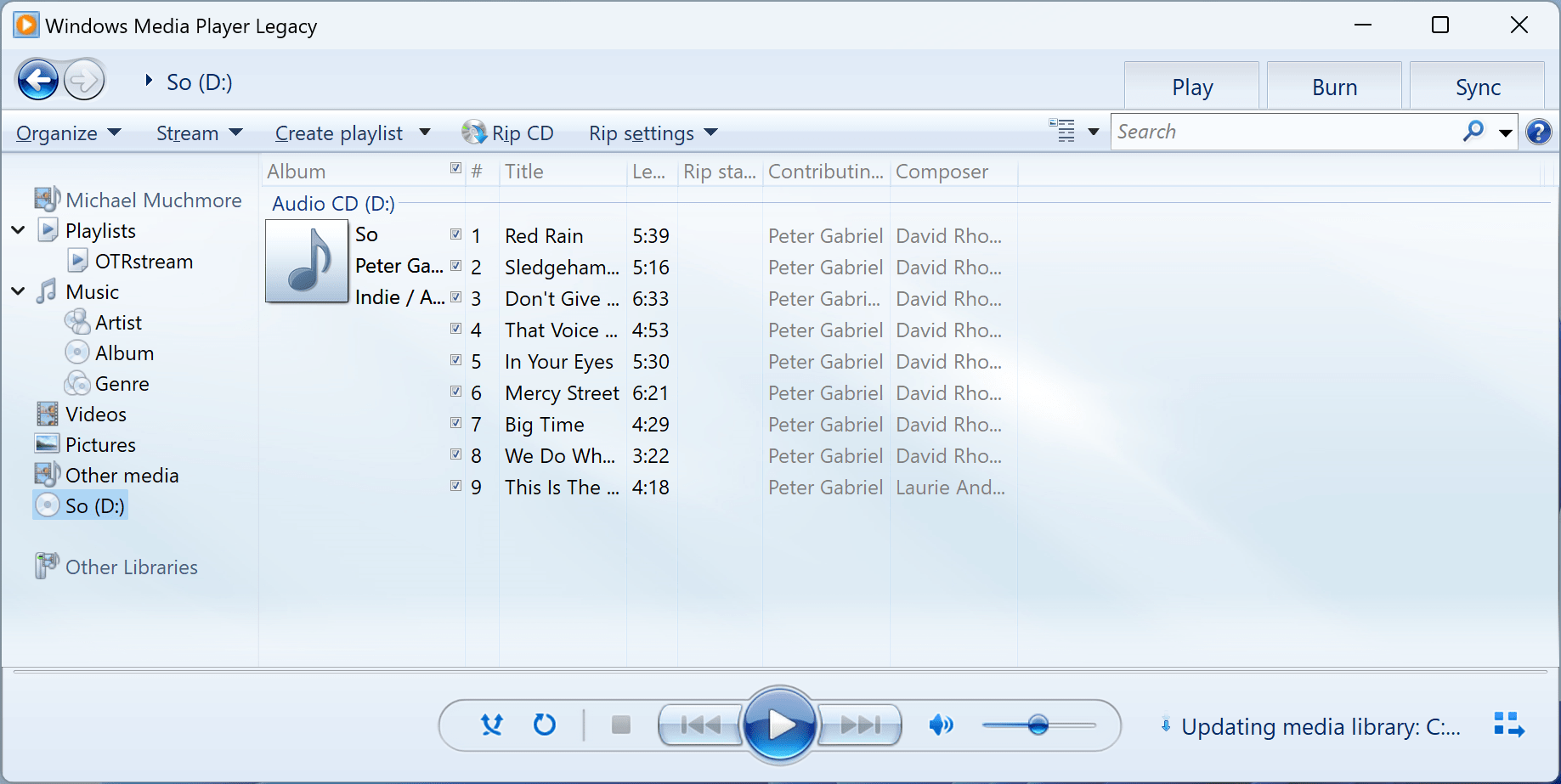Open the Create playlist dropdown arrow
Image resolution: width=1561 pixels, height=784 pixels.
tap(425, 133)
